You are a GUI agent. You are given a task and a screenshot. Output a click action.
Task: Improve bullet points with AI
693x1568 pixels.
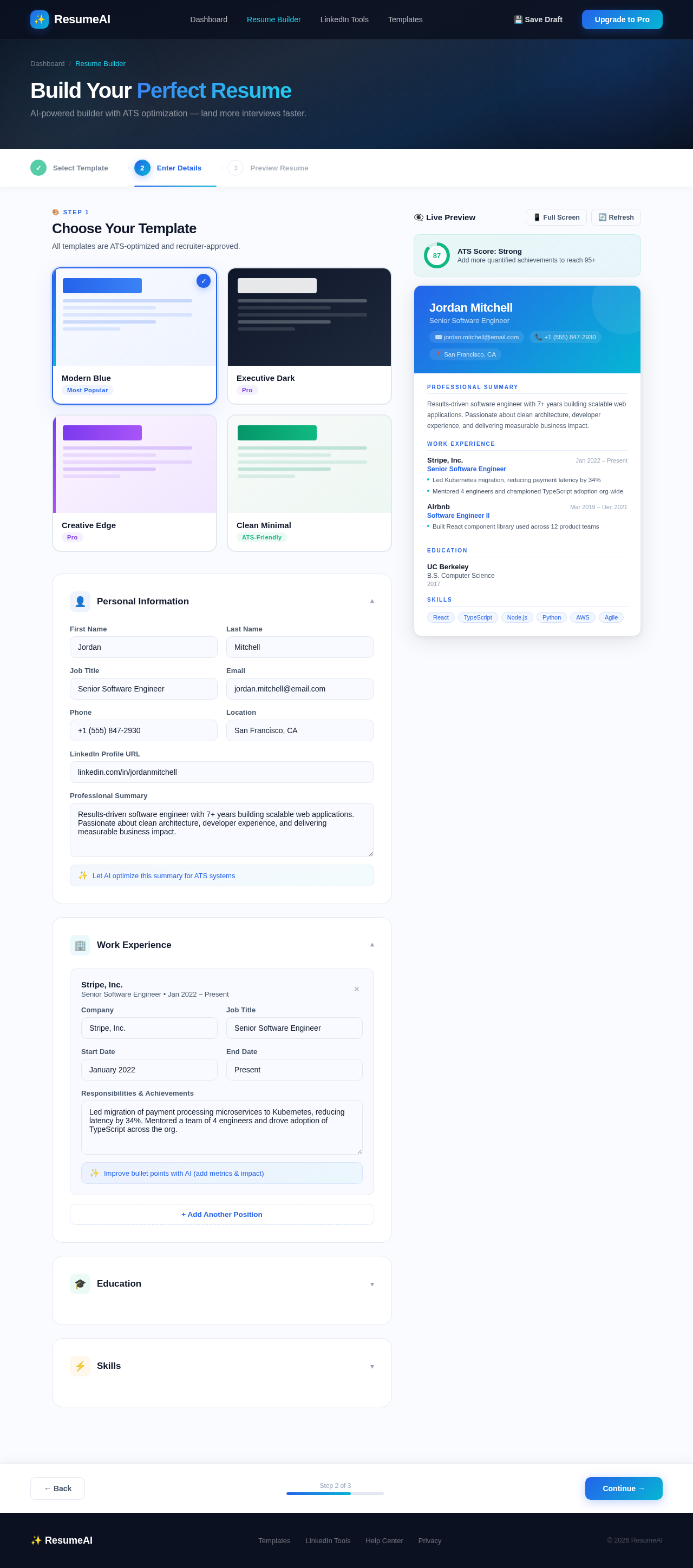pos(221,1173)
